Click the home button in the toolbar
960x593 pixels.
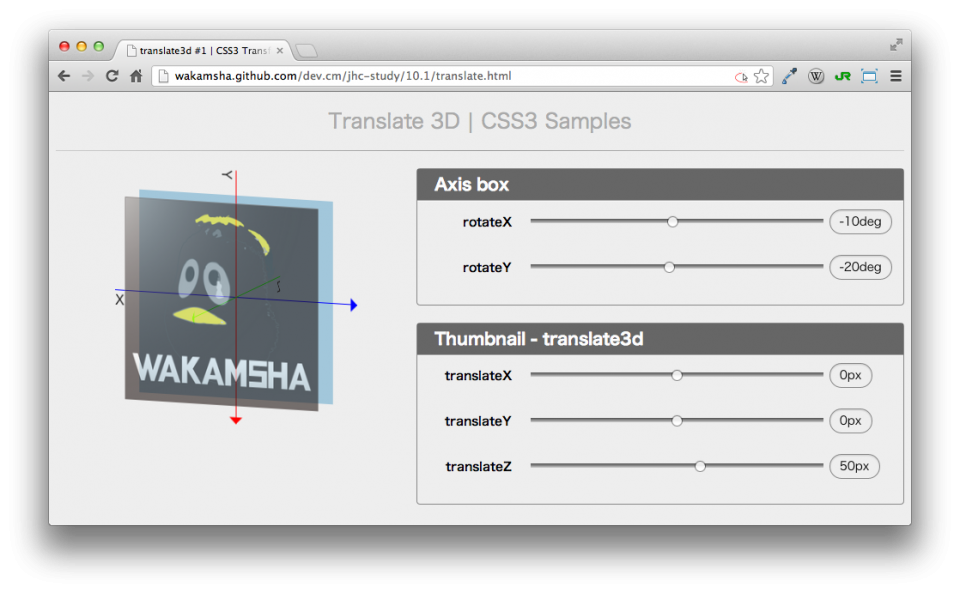(135, 75)
